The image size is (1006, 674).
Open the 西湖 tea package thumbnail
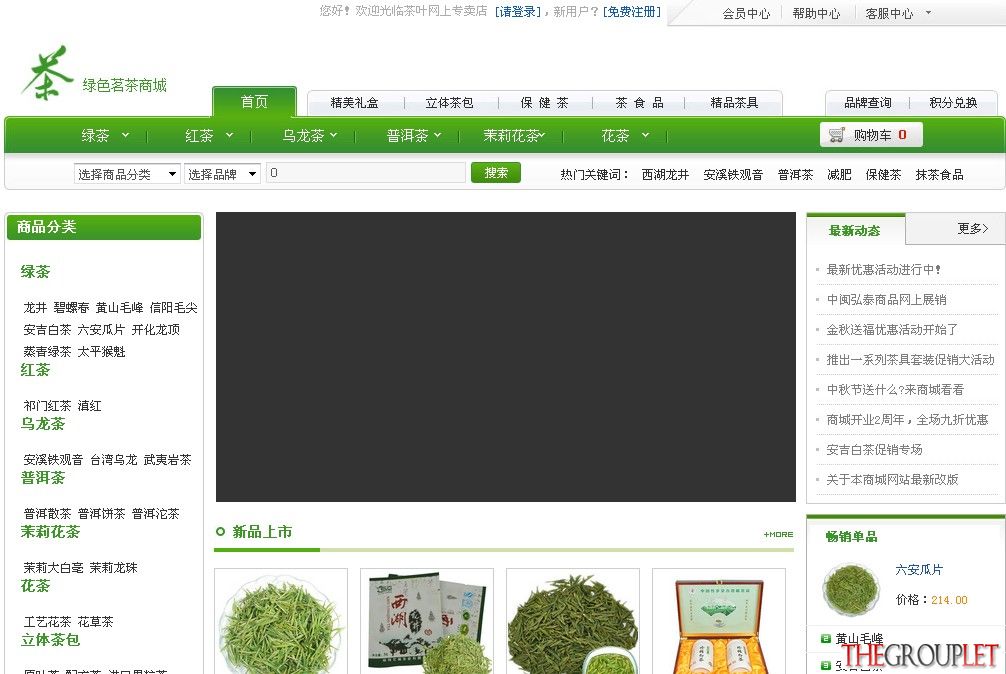click(427, 621)
